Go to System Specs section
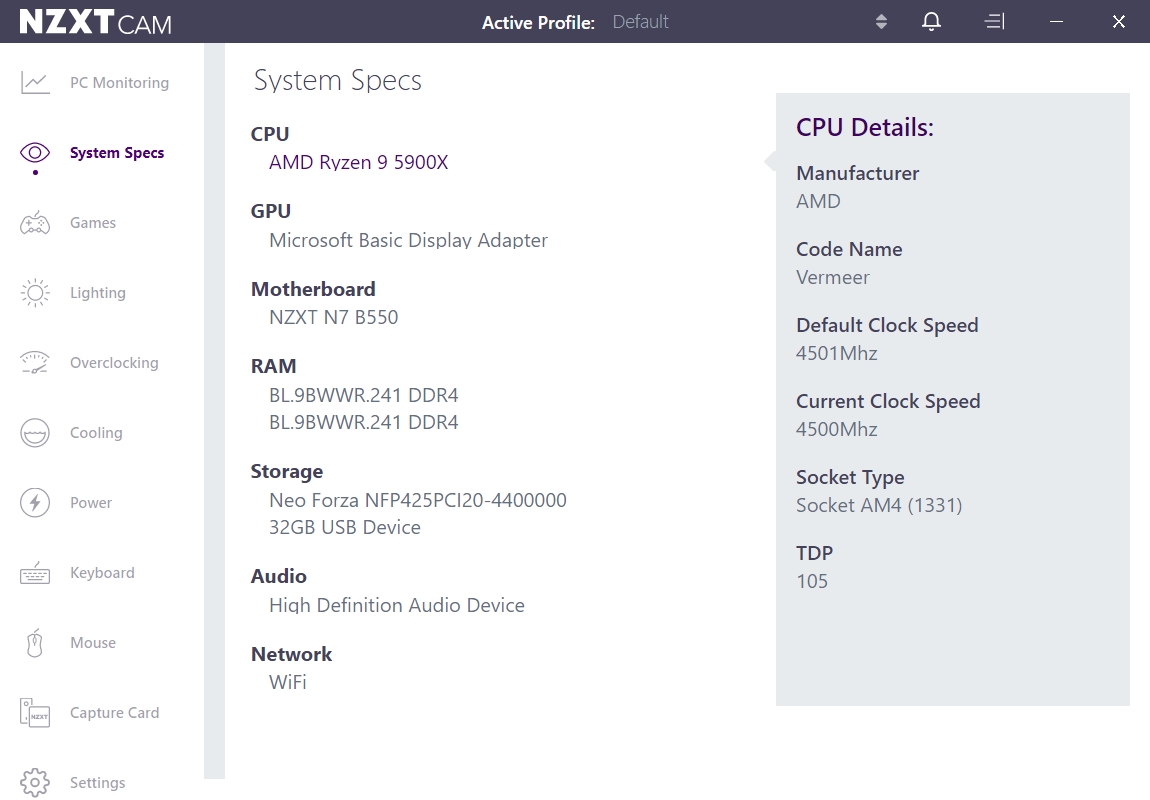 (117, 153)
